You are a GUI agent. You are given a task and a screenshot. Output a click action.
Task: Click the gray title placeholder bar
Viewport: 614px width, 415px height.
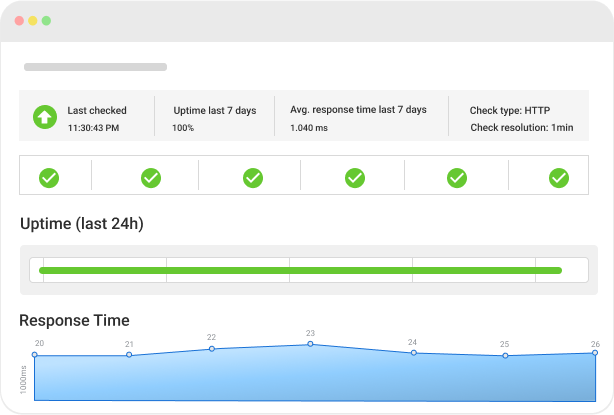[95, 67]
